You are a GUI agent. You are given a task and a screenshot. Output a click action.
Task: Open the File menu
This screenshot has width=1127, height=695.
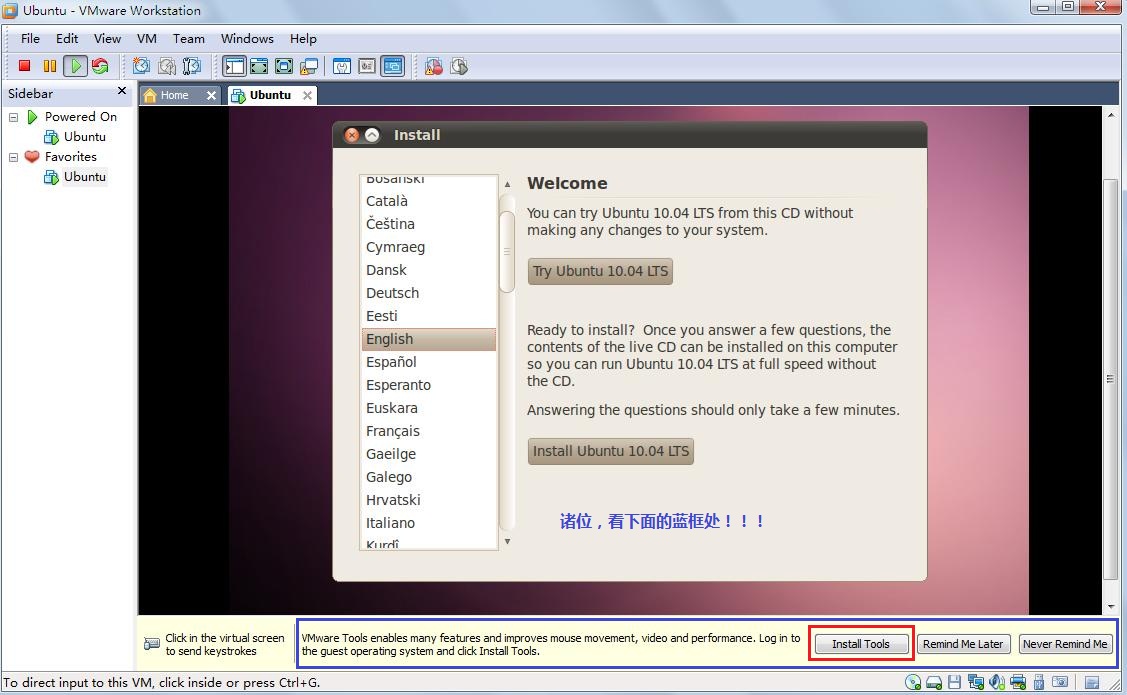(x=30, y=39)
